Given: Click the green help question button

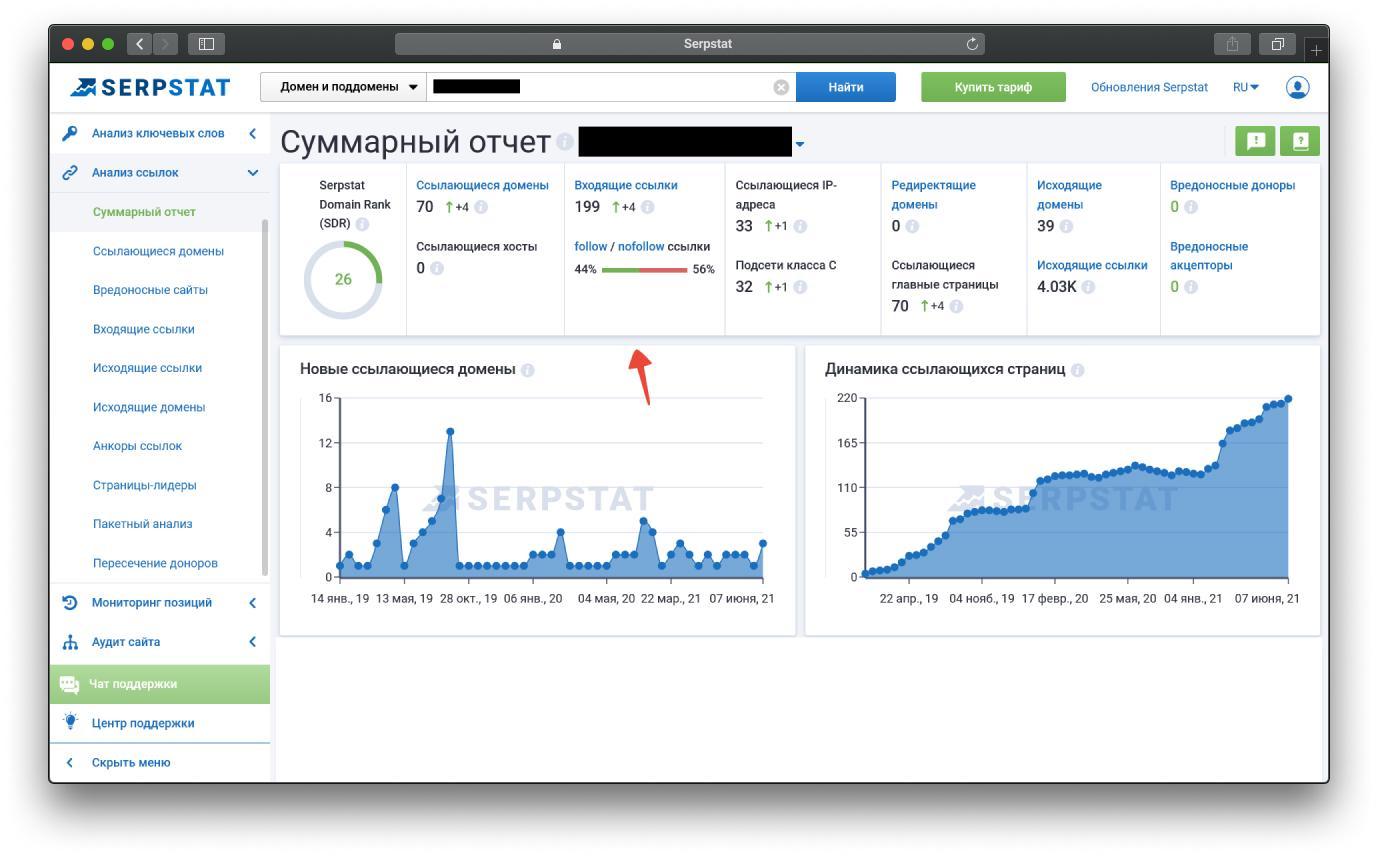Looking at the screenshot, I should tap(1300, 141).
